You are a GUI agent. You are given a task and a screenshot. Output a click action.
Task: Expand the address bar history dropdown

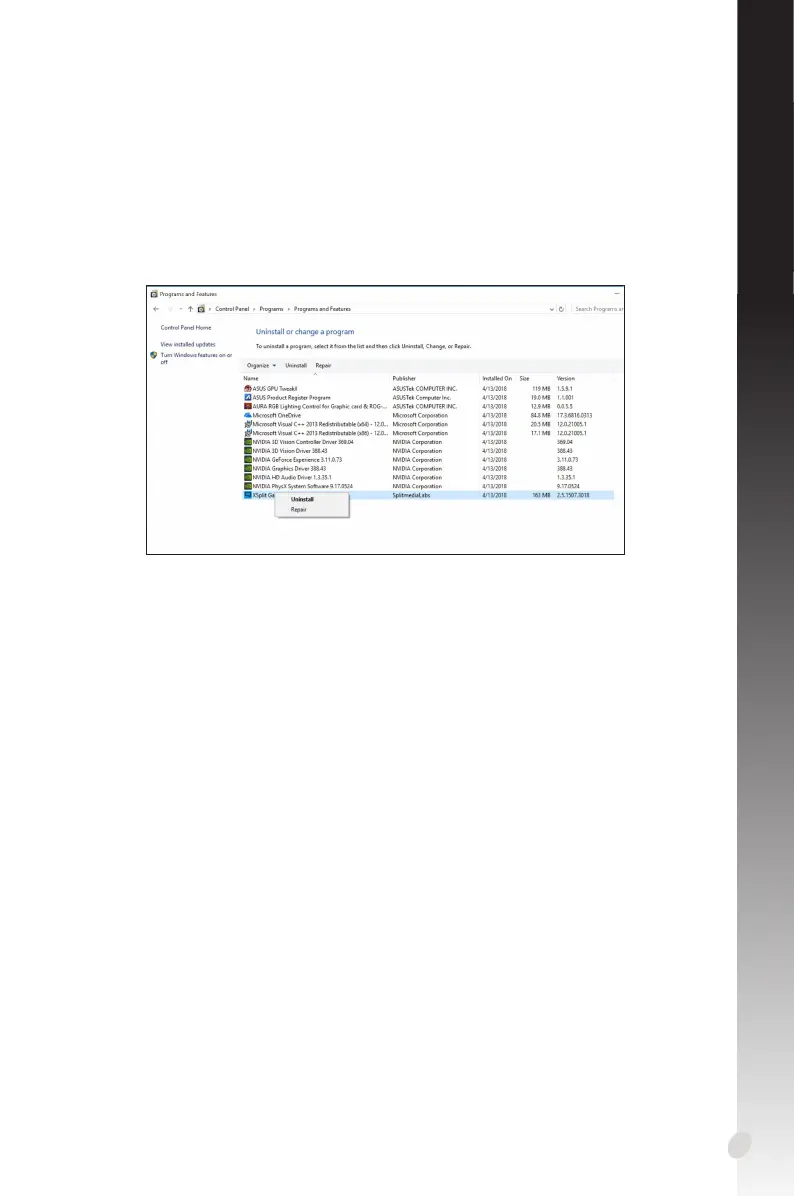(x=551, y=309)
